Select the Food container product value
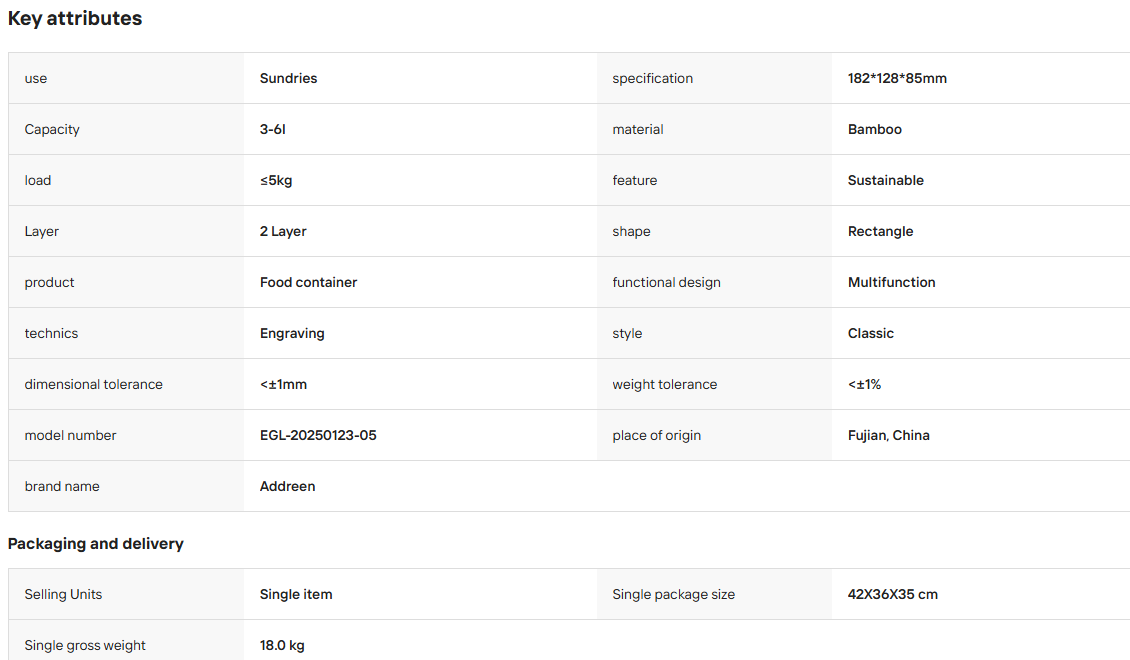The image size is (1130, 660). point(308,282)
